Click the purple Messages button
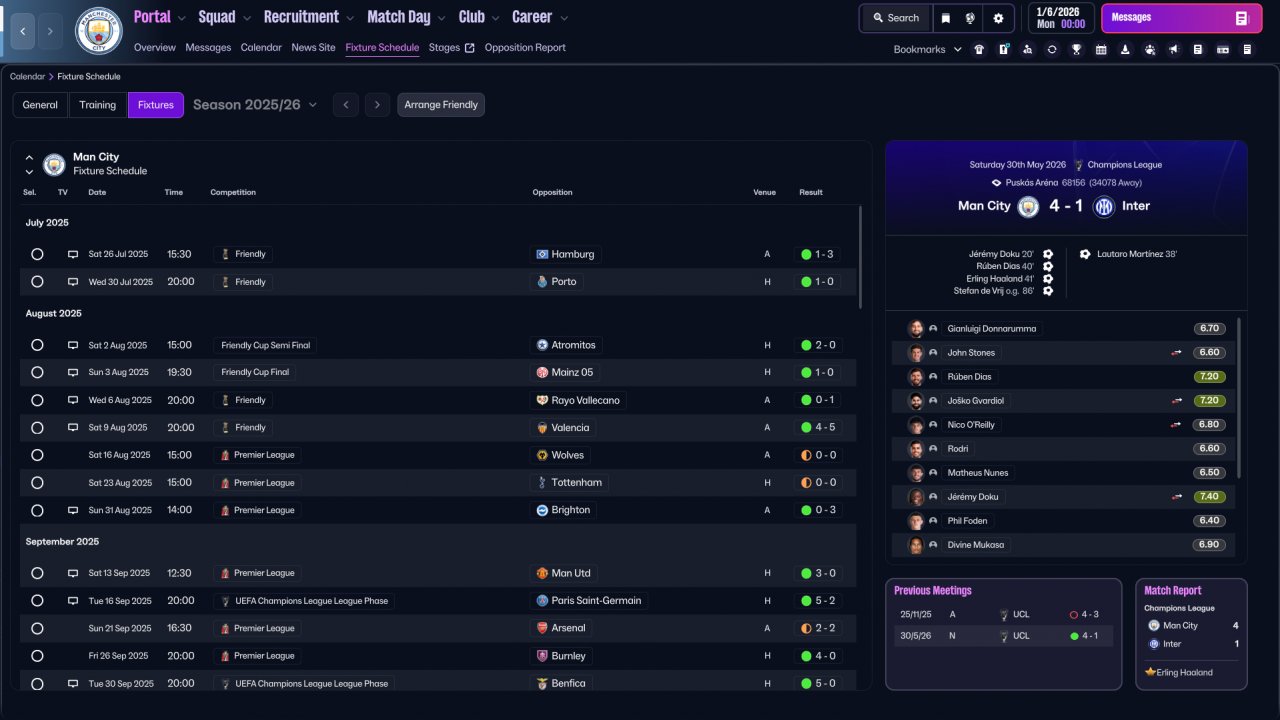 pyautogui.click(x=1181, y=18)
